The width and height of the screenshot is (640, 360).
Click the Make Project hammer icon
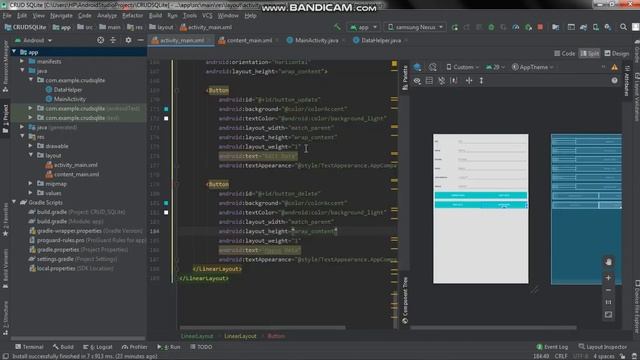[337, 27]
